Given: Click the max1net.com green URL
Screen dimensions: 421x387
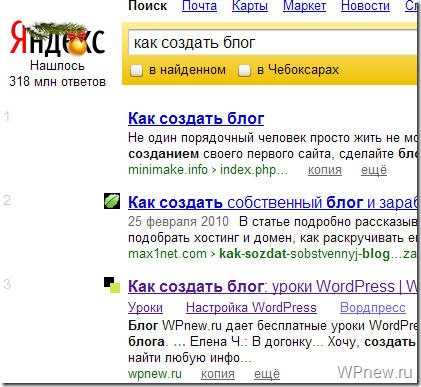Looking at the screenshot, I should click(x=167, y=254).
